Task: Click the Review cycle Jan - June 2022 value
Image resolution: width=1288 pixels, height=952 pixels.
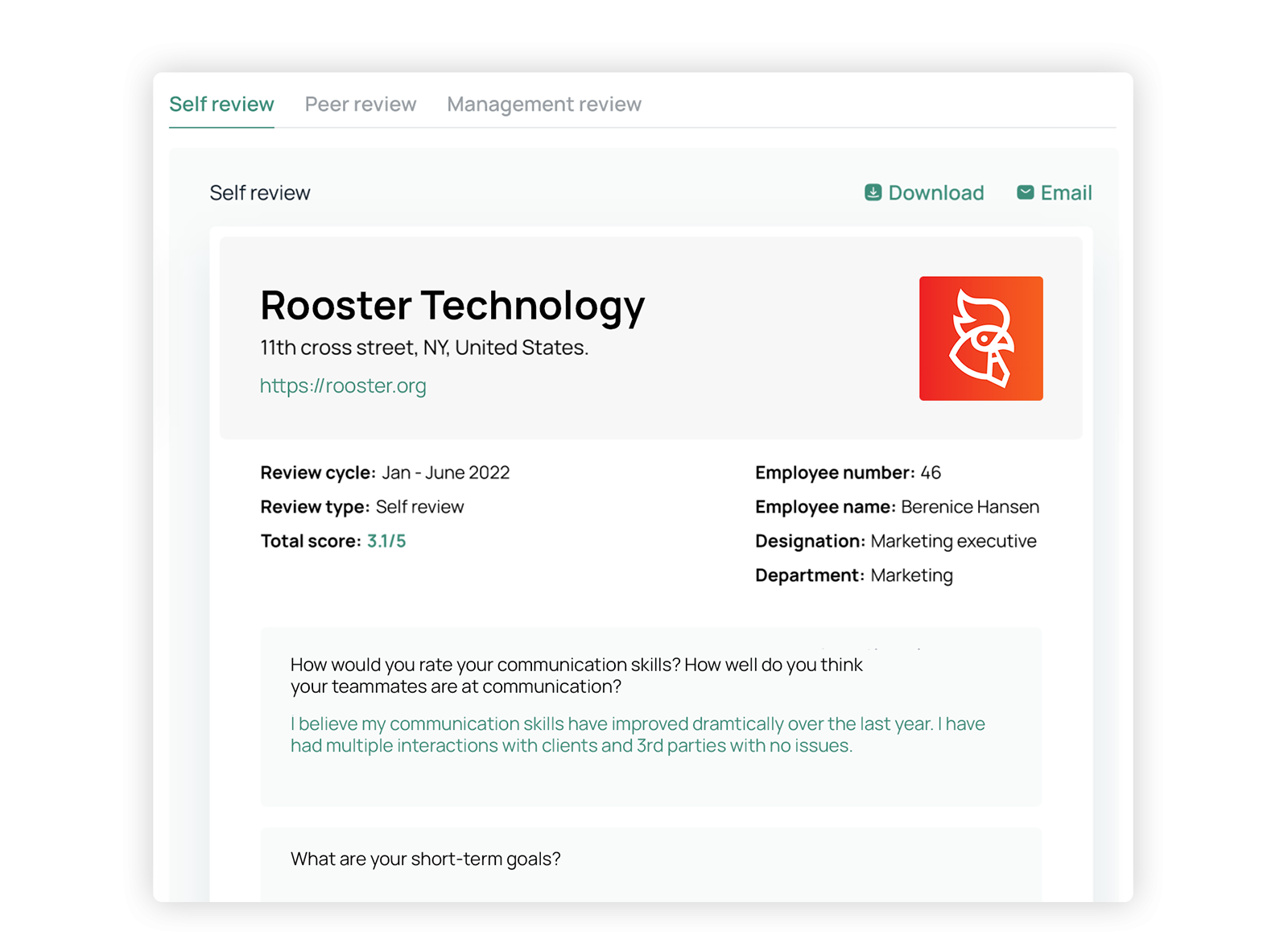Action: [x=445, y=472]
